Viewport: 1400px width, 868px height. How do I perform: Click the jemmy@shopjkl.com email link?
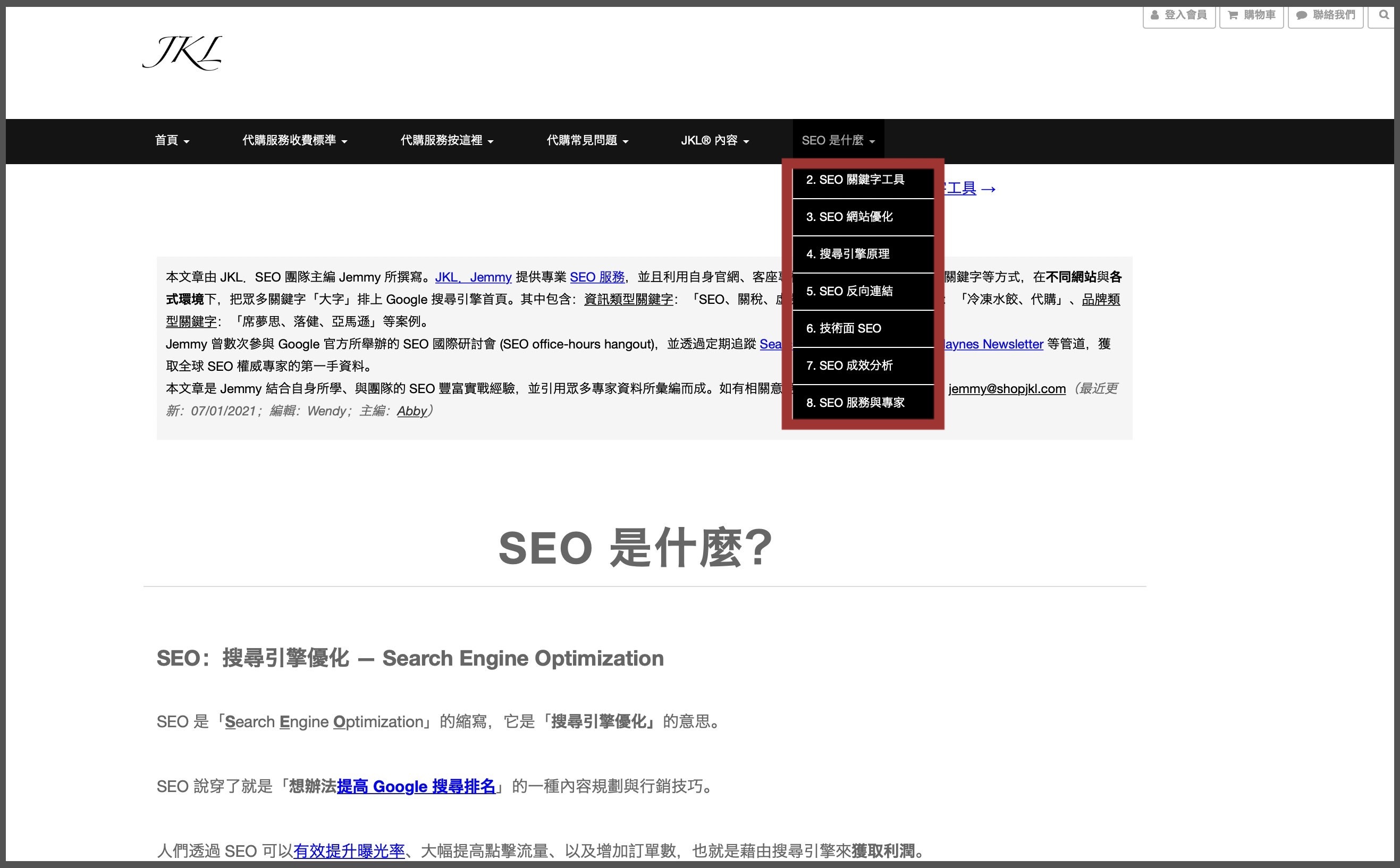click(1007, 389)
